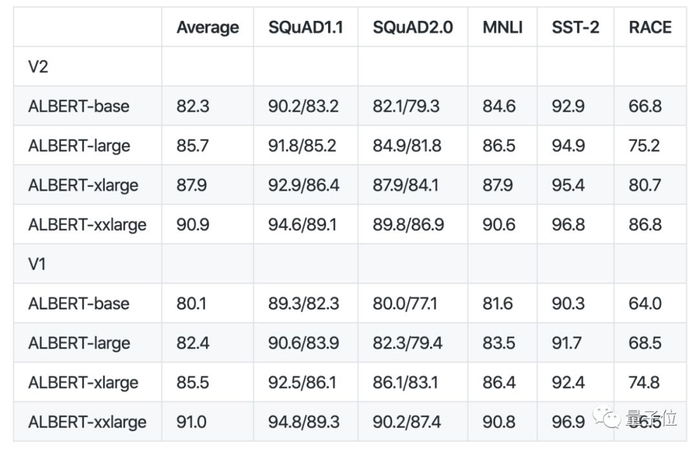700x449 pixels.
Task: Click the MNLI column header
Action: click(x=504, y=27)
